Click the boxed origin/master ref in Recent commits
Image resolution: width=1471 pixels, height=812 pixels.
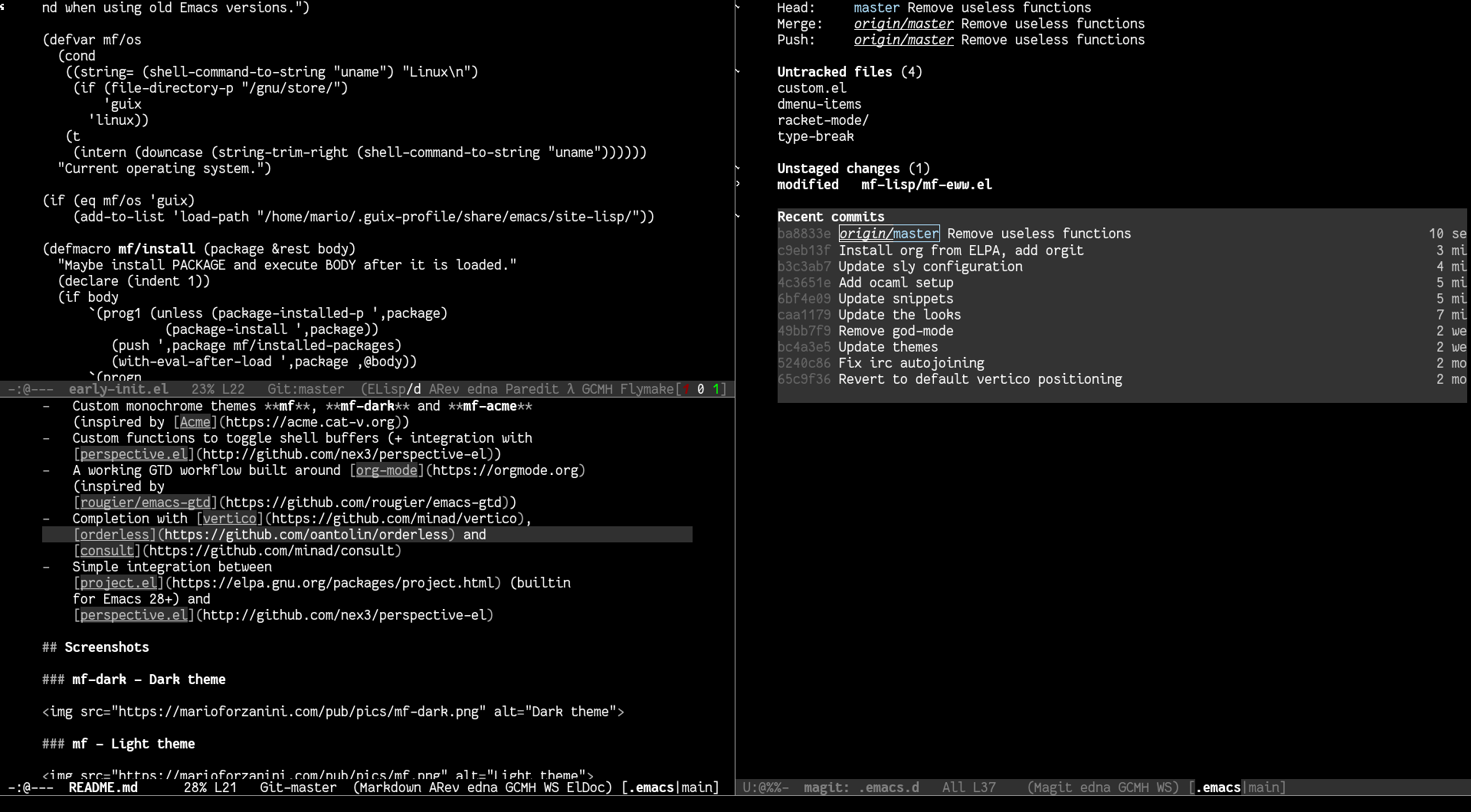889,234
